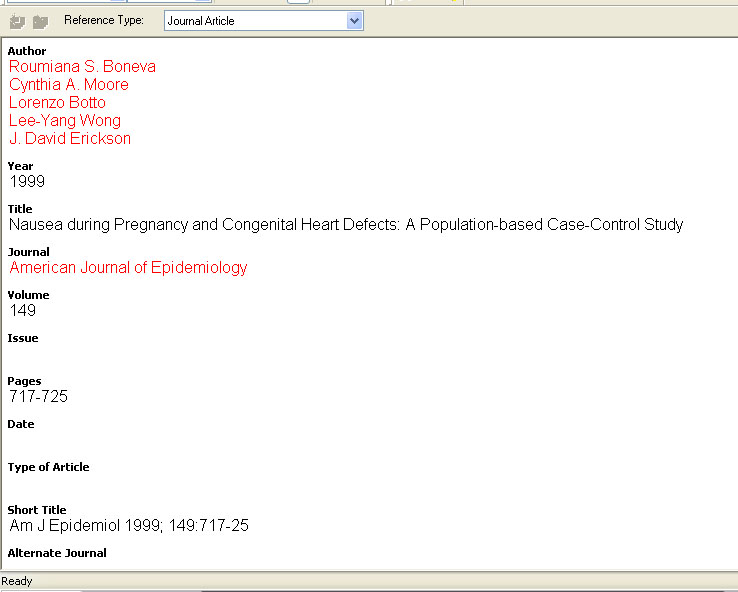Click the Type of Article label
Screen dimensions: 738x592
tap(48, 467)
